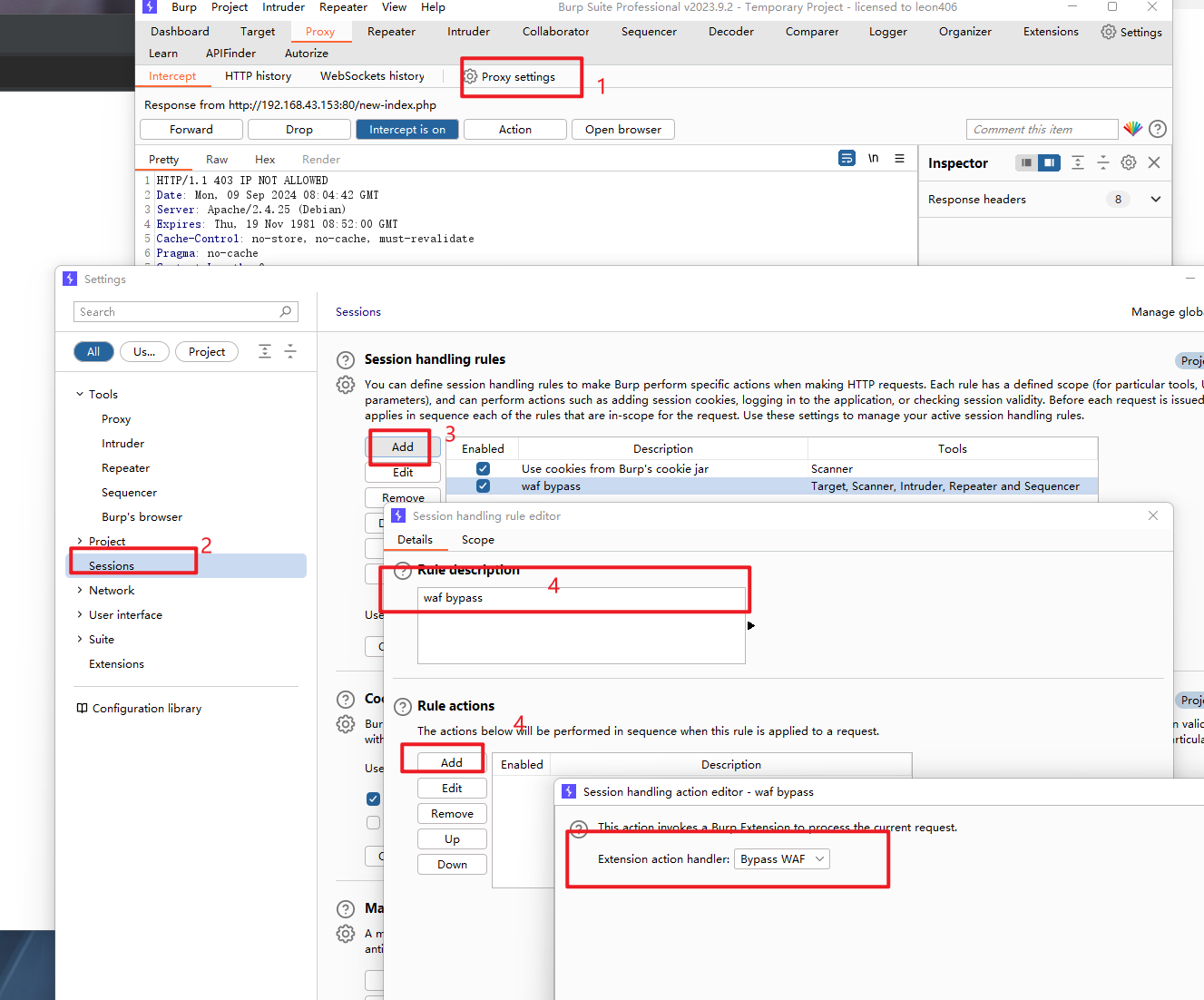Toggle 'Use cookies from Burp's cookie jar' checkbox
The image size is (1204, 1000).
tap(483, 469)
